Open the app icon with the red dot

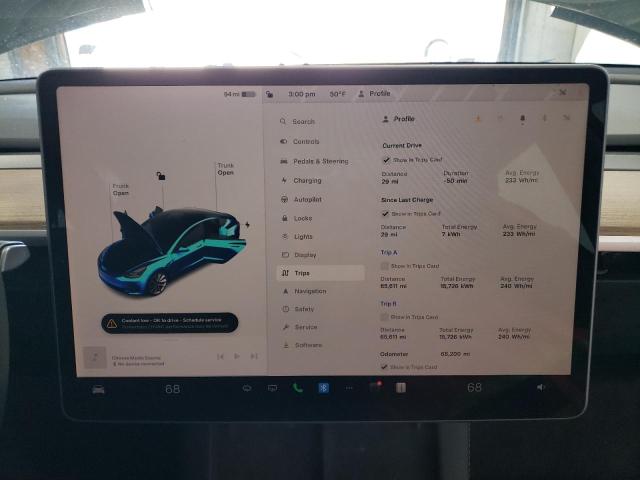[375, 387]
